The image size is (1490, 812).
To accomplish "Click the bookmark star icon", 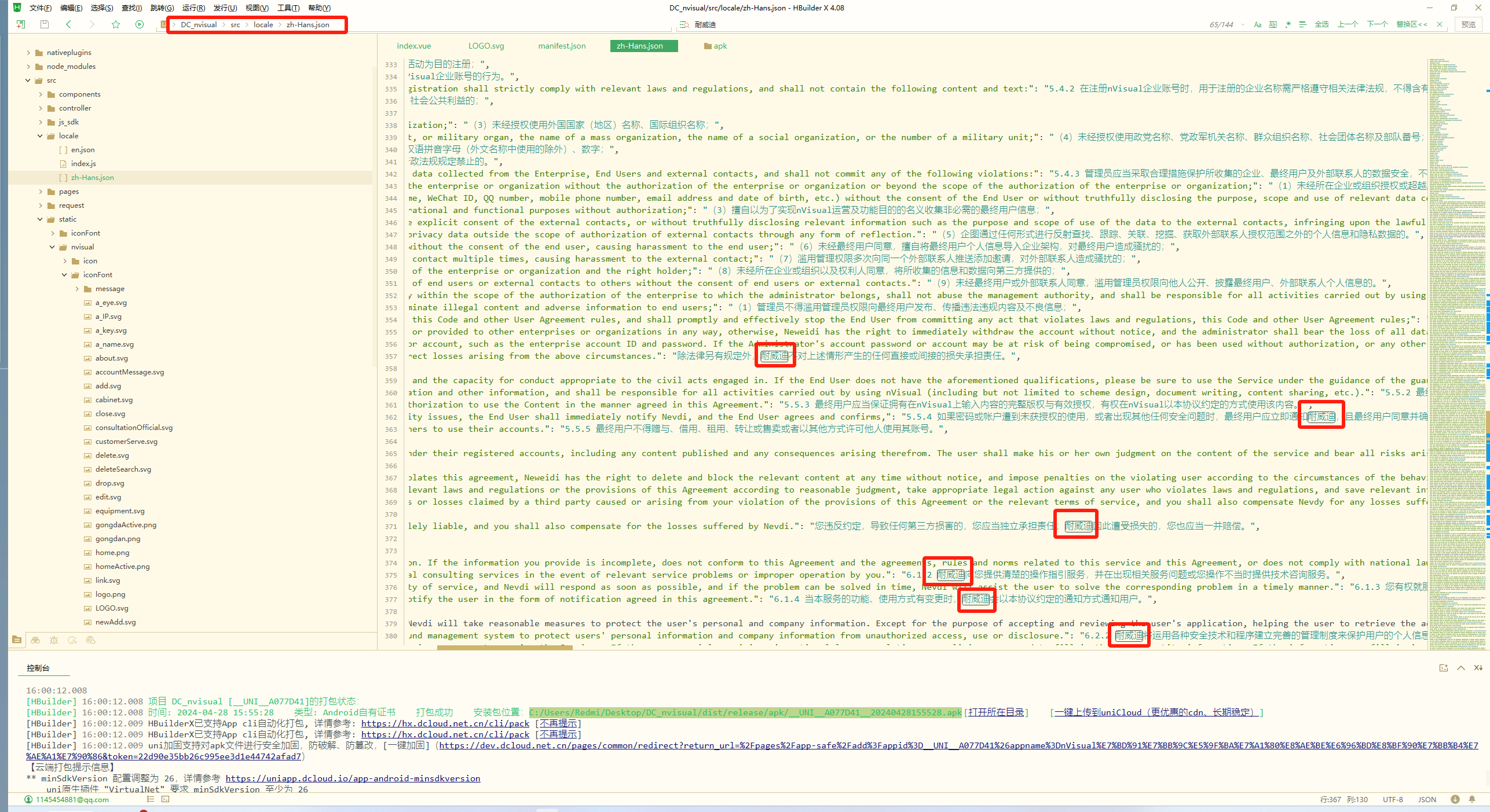I will point(116,24).
